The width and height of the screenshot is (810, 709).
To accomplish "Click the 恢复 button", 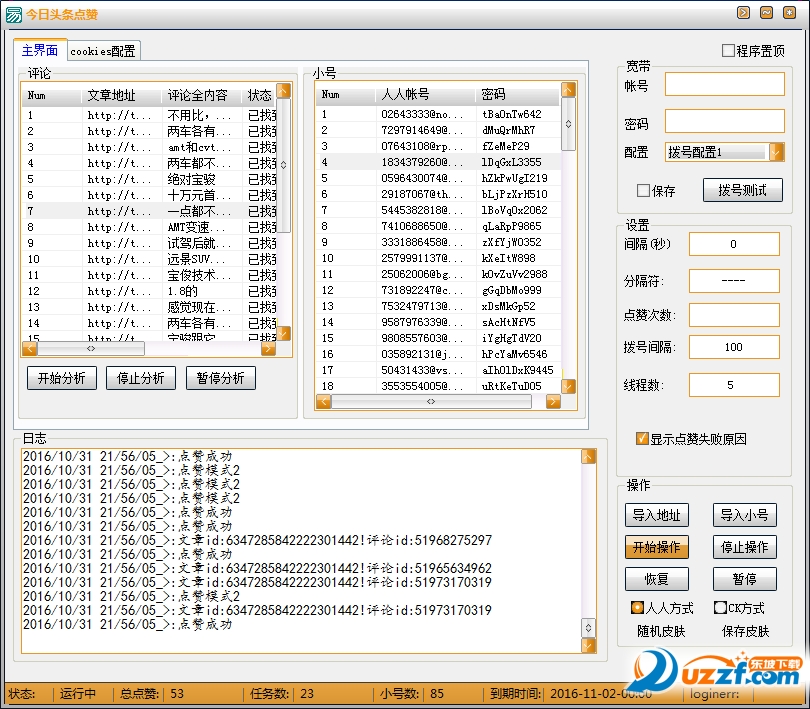I will 657,579.
